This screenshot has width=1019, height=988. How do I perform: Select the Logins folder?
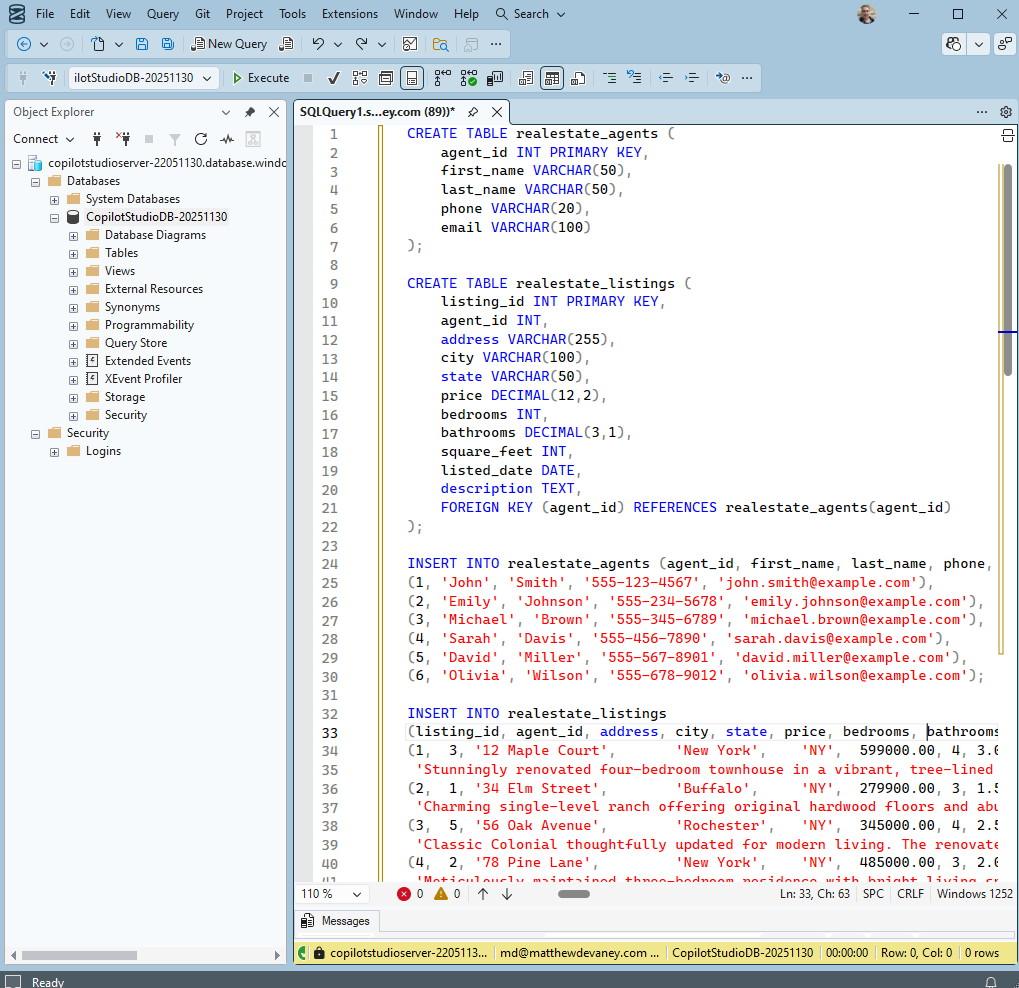point(103,451)
